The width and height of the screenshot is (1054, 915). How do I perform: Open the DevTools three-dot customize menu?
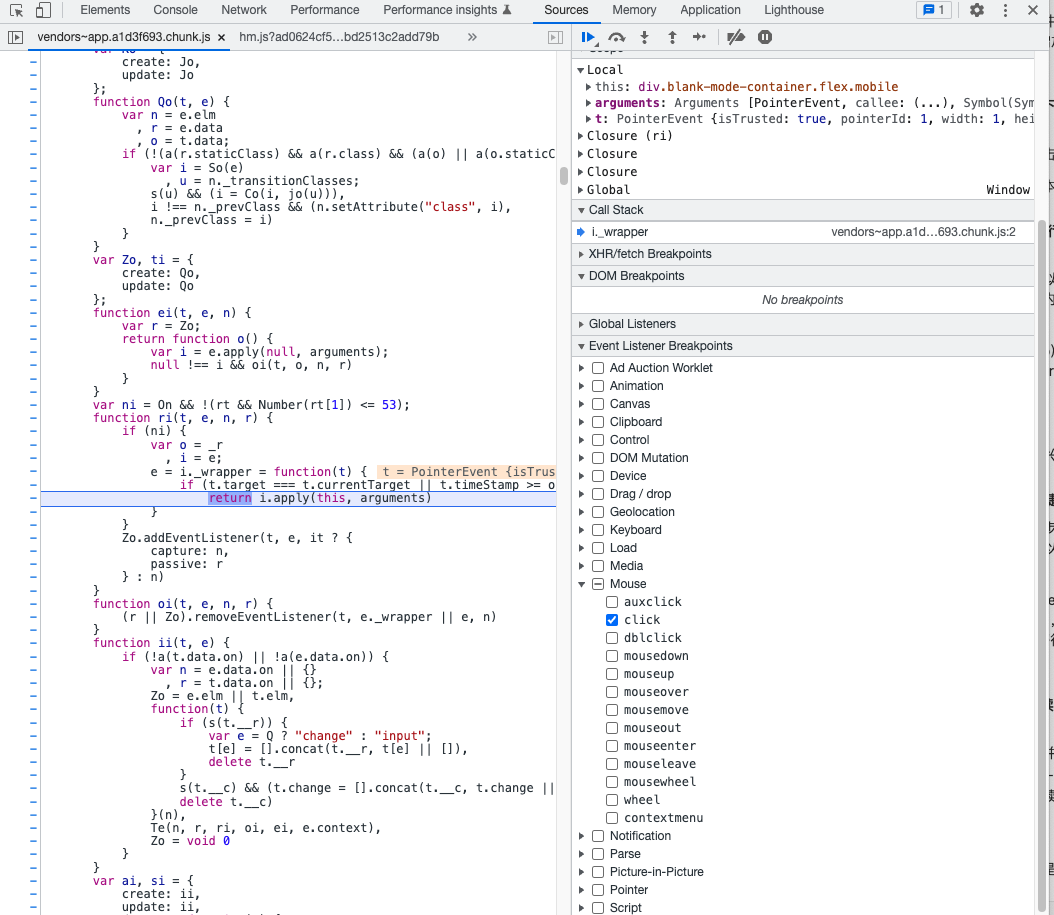[1006, 10]
